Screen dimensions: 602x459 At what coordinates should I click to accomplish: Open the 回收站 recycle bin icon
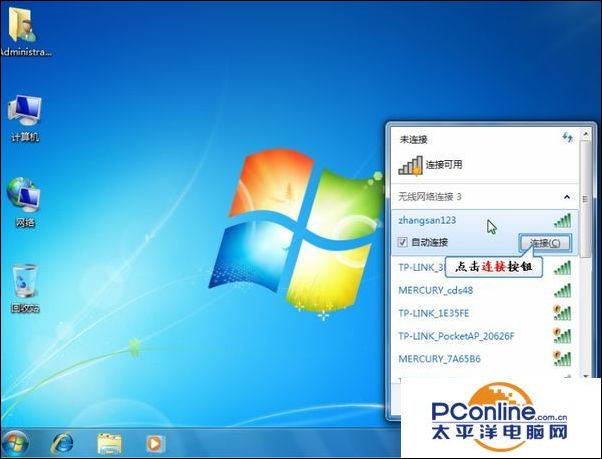click(x=25, y=288)
